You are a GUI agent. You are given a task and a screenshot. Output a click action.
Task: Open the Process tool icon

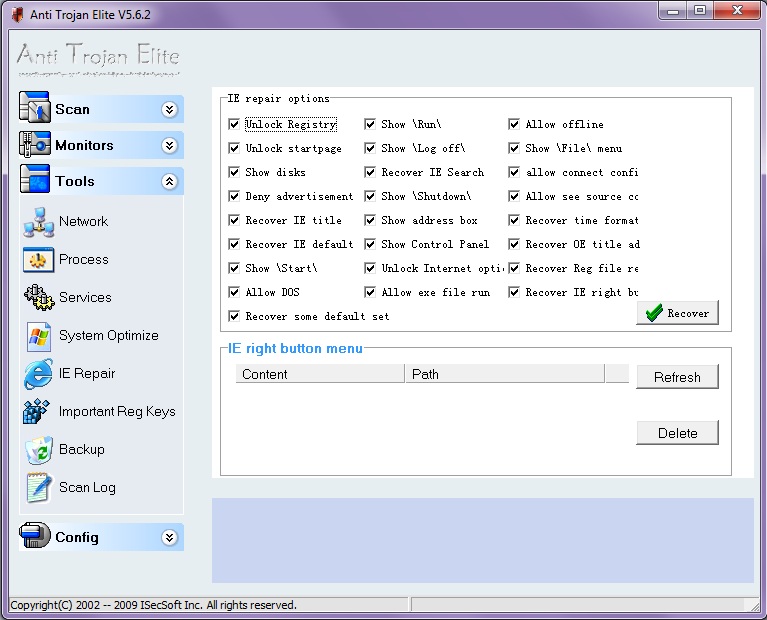click(x=39, y=259)
